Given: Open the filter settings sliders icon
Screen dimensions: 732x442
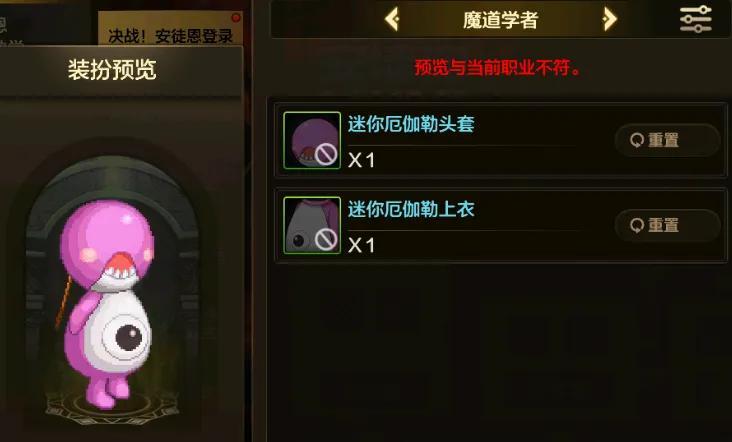Looking at the screenshot, I should 696,20.
